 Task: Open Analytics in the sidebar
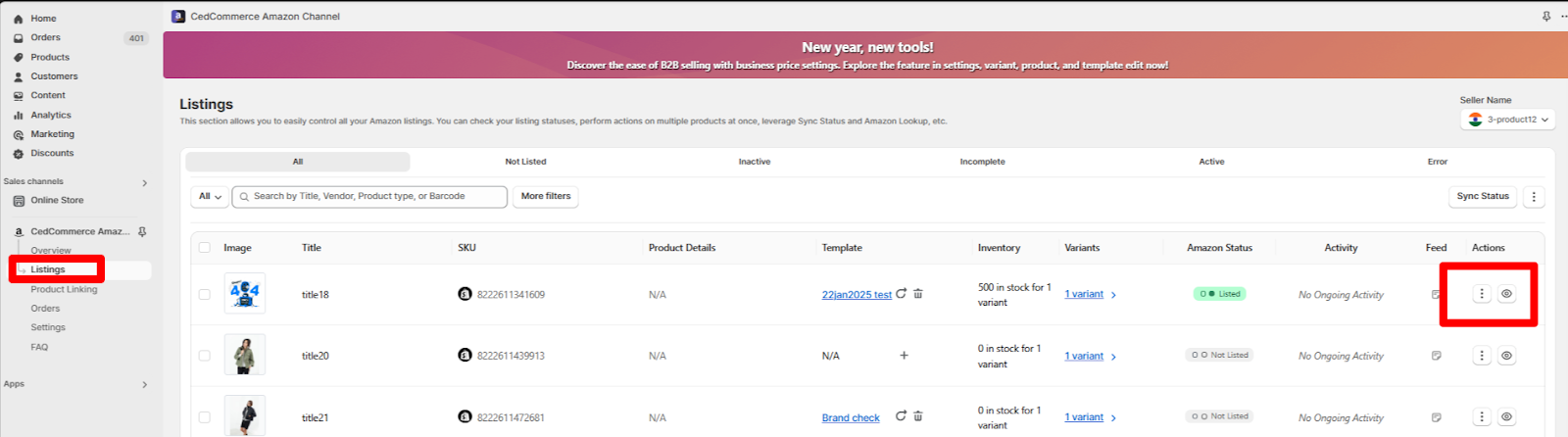(50, 115)
